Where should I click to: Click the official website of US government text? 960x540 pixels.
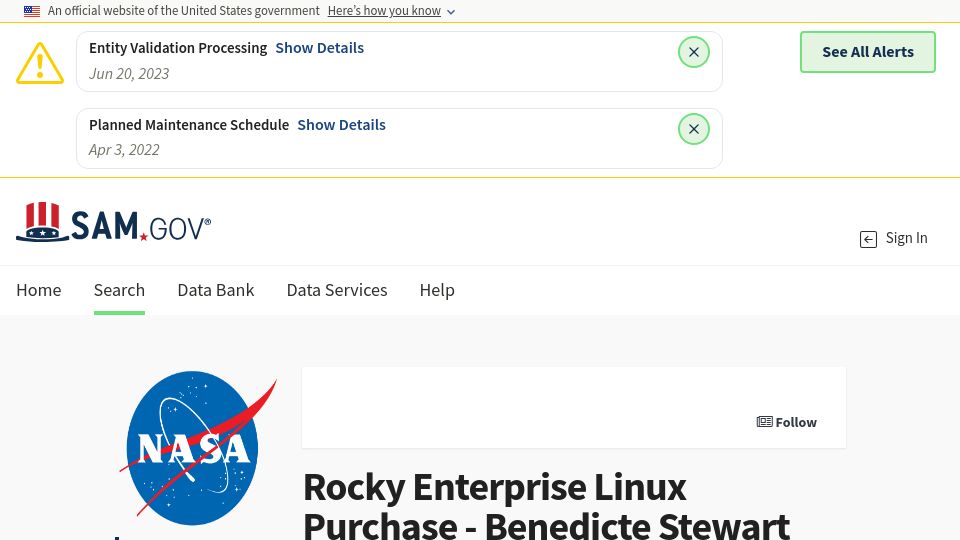(184, 11)
